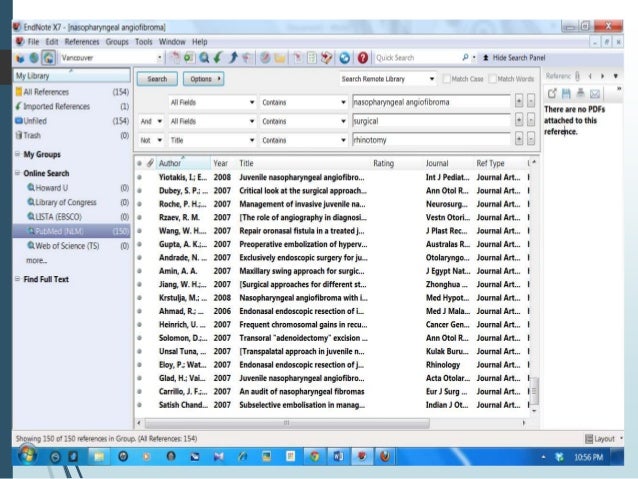Toggle read status dot for Amin row
This screenshot has height=479, width=638.
coord(140,271)
